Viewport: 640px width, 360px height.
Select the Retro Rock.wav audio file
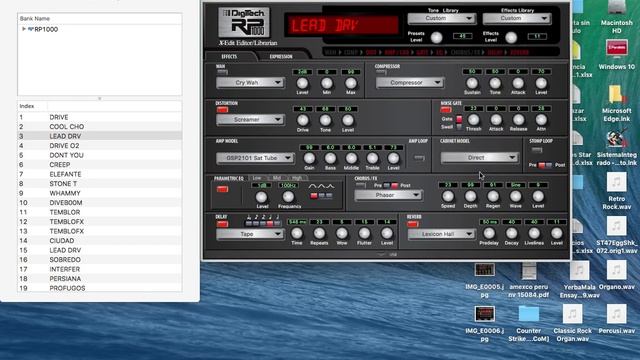click(x=616, y=182)
